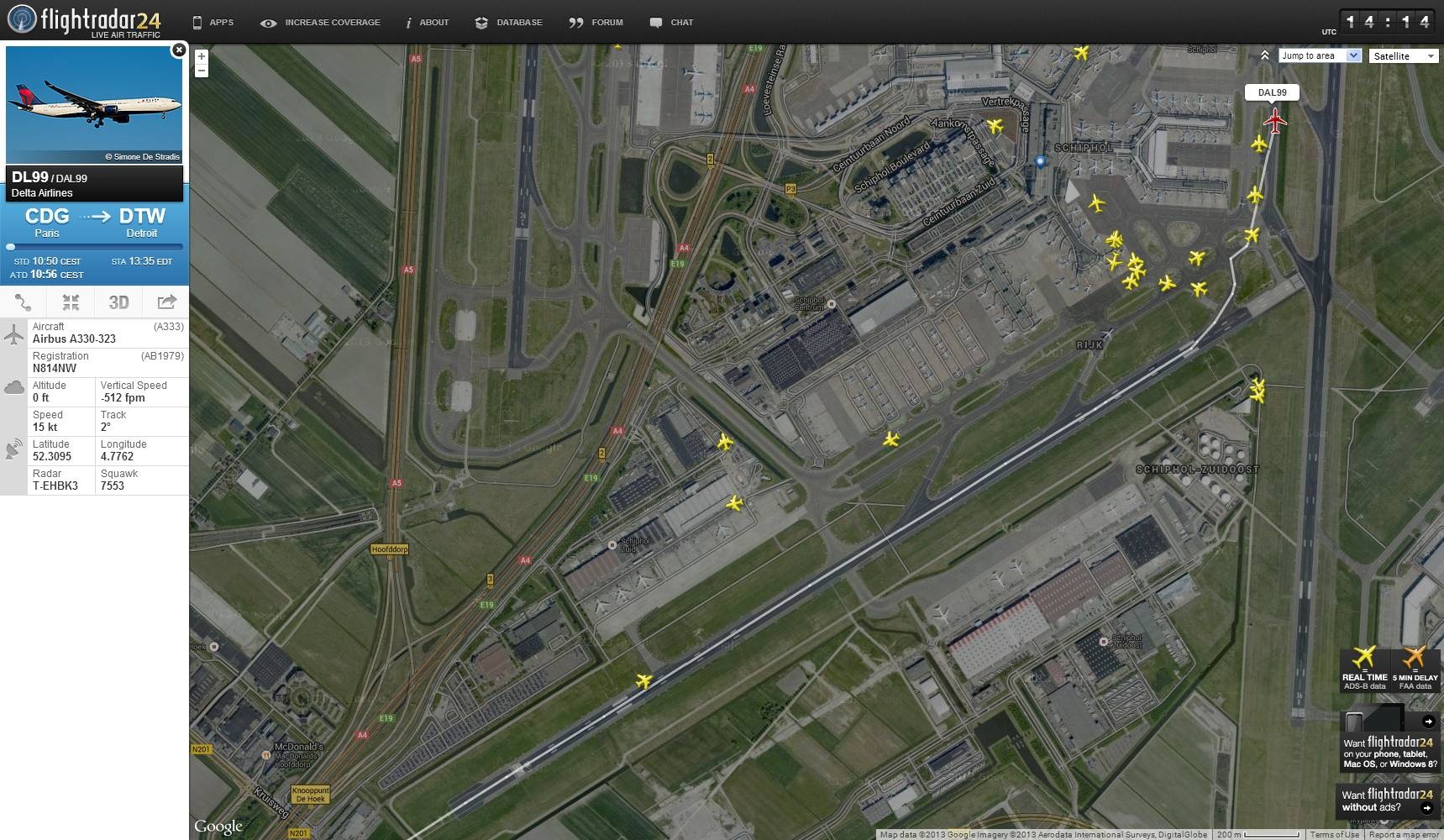Click the Latitude value 52.3095
Screen dimensions: 1444x840
pos(52,457)
